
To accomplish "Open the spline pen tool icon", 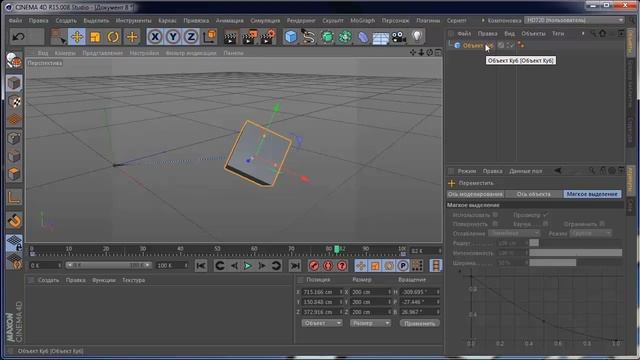I will [309, 37].
